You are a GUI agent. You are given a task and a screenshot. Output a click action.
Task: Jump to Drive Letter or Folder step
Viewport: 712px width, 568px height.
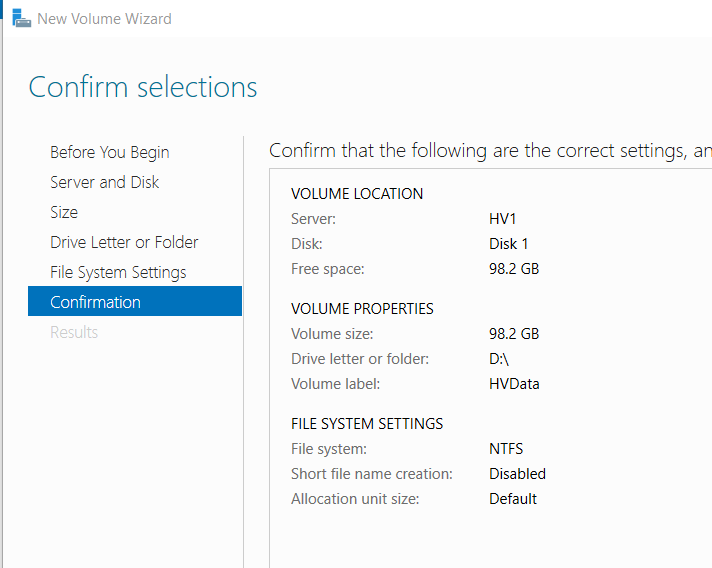(x=124, y=242)
